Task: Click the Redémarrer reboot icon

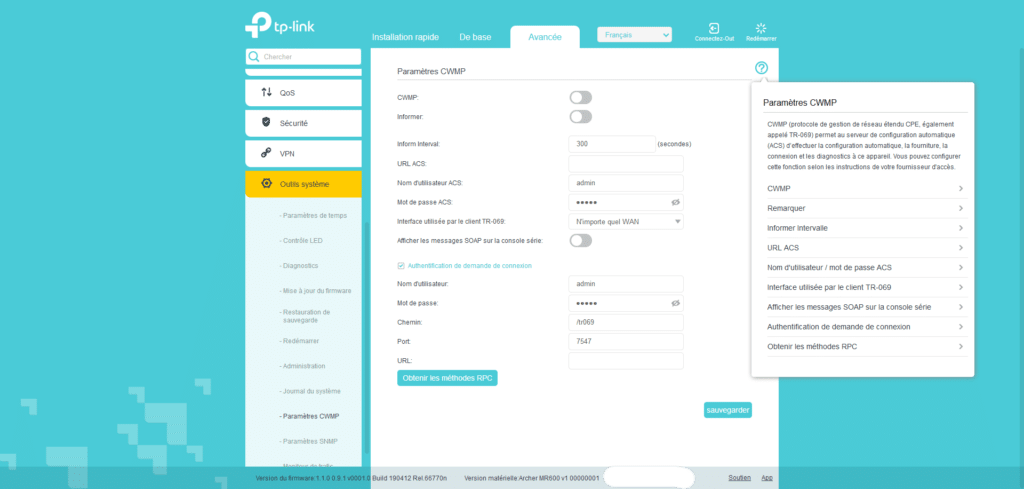Action: tap(761, 29)
